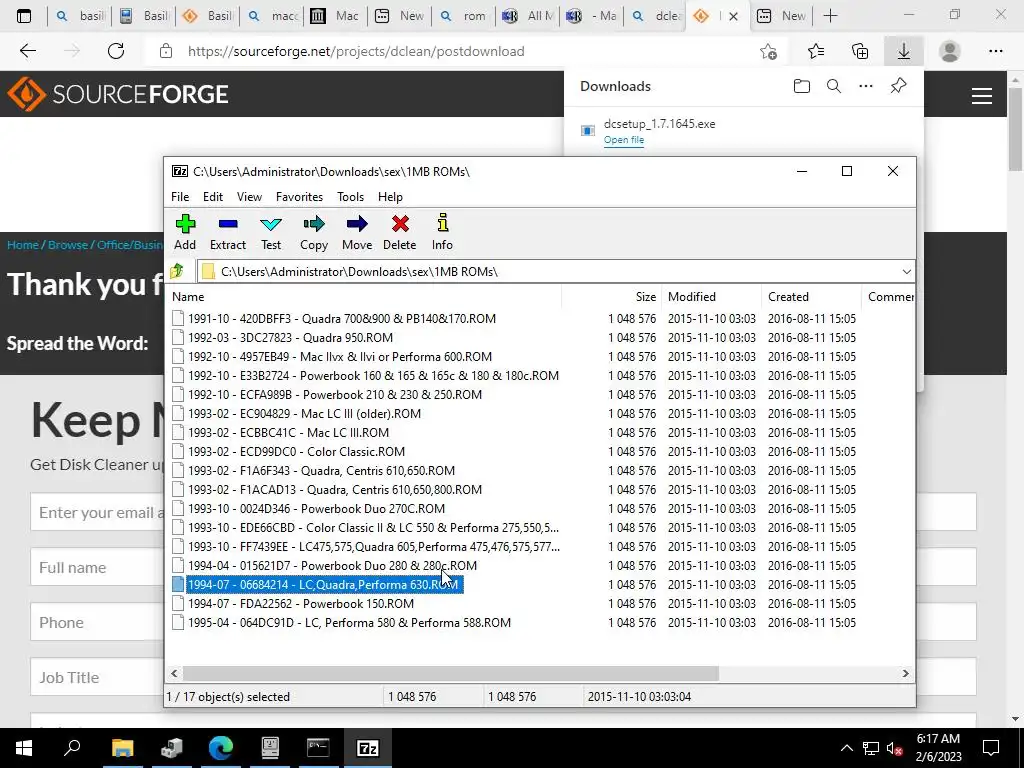Close the active SourceForge tab
Image resolution: width=1024 pixels, height=768 pixels.
point(733,16)
